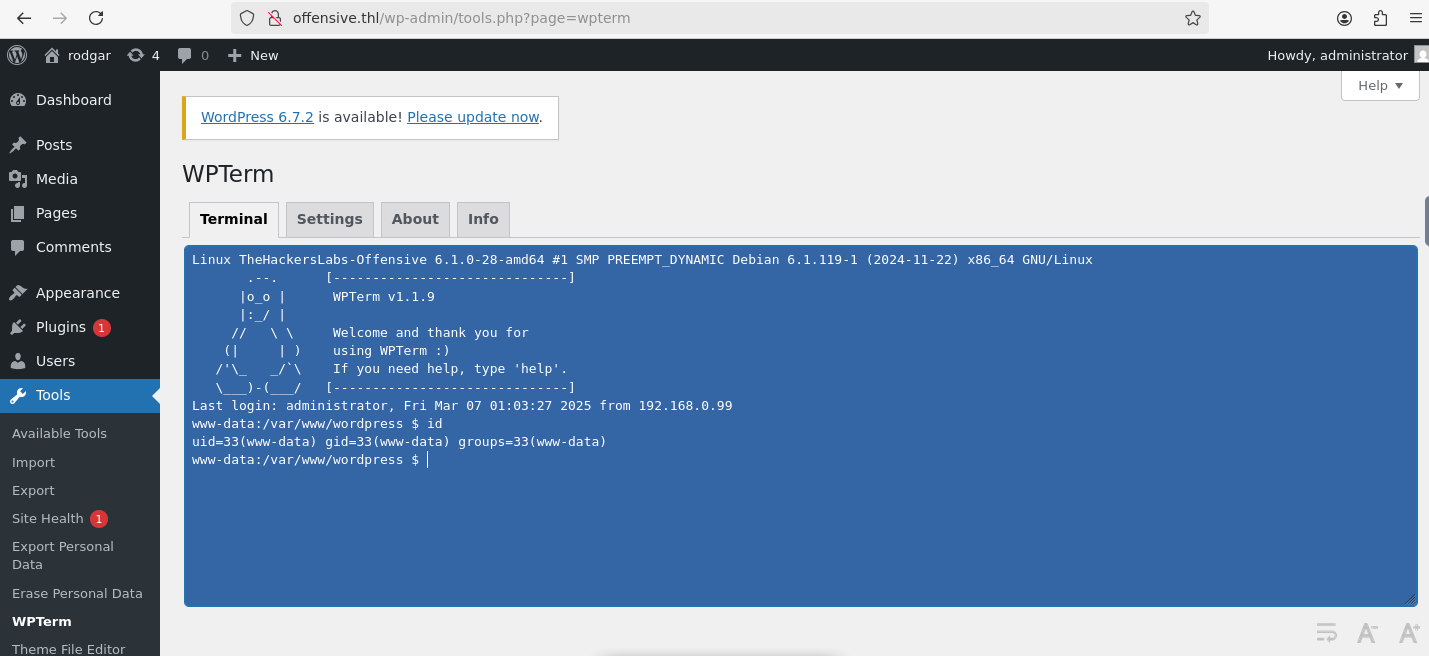
Task: Open Import submenu item
Action: (33, 462)
